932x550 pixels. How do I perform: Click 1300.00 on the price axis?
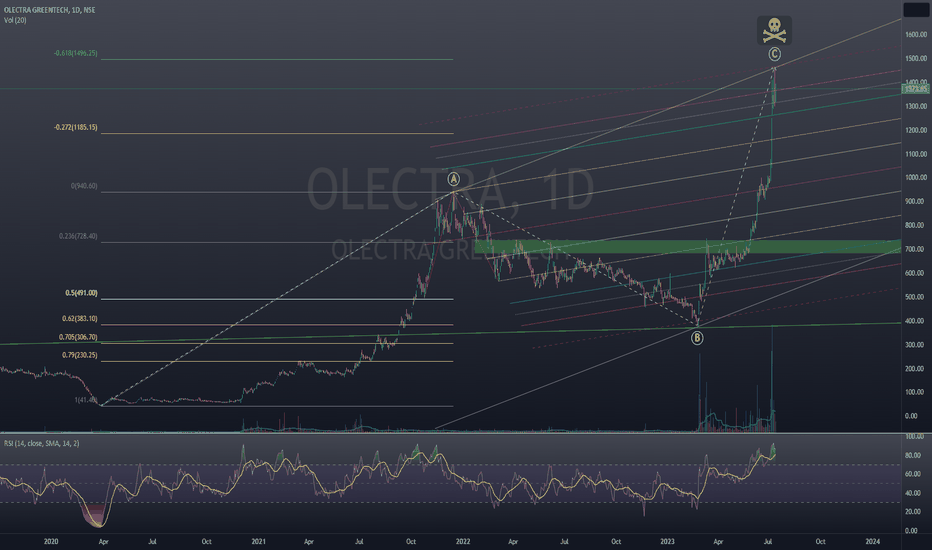(x=916, y=106)
